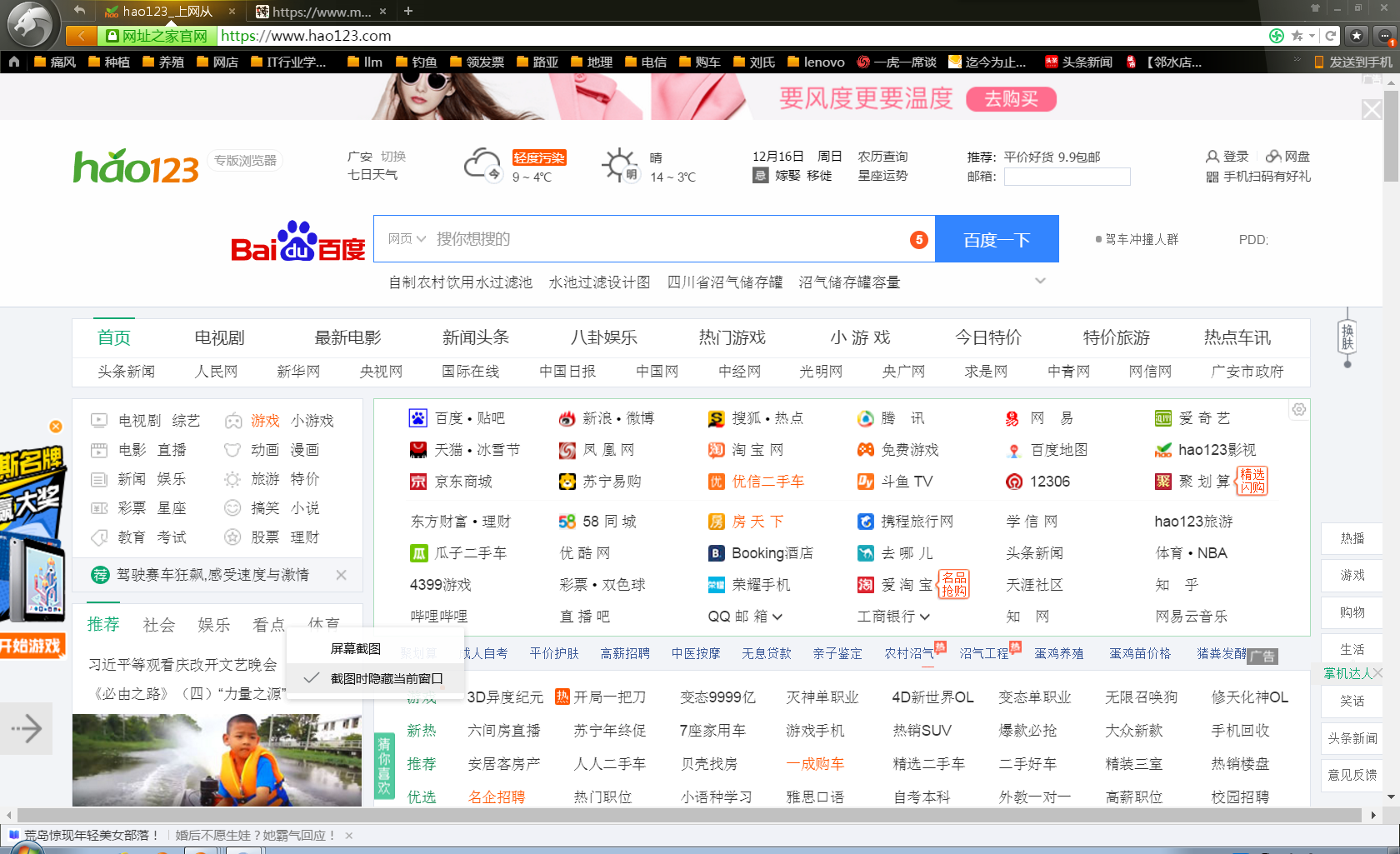Open the 钓鱼 bookmark folder
The height and width of the screenshot is (854, 1400).
click(x=417, y=62)
